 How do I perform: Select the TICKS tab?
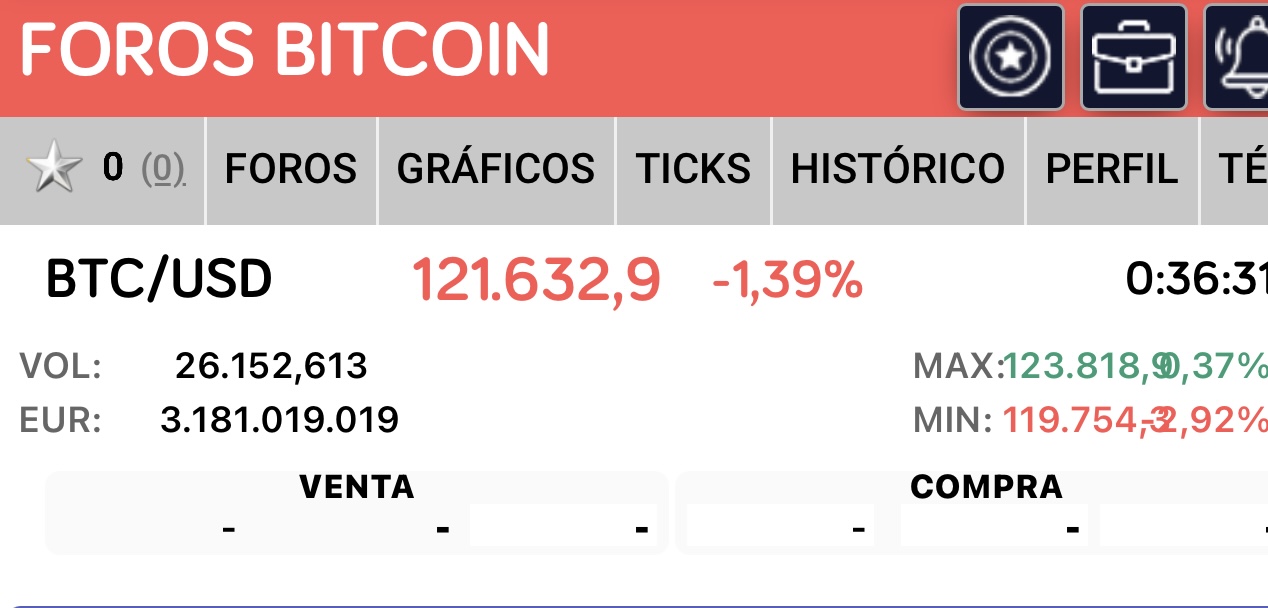tap(693, 169)
